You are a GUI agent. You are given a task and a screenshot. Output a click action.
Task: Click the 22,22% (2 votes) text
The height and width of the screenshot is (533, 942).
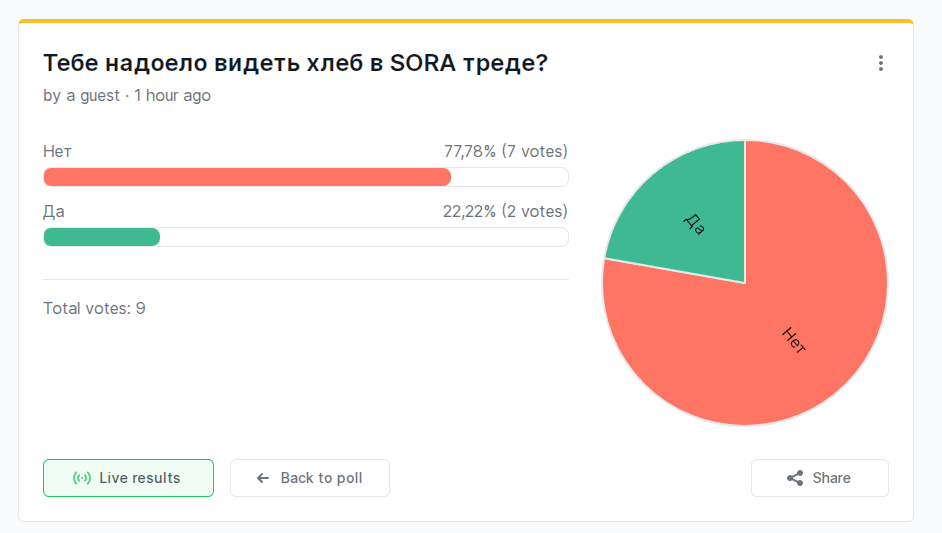[x=505, y=212]
